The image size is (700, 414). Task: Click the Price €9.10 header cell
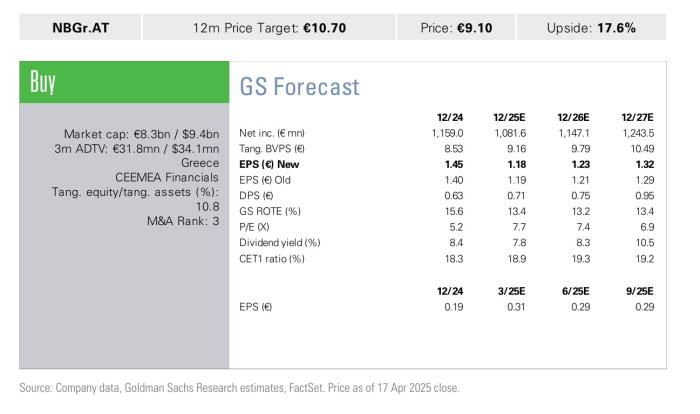tap(456, 27)
